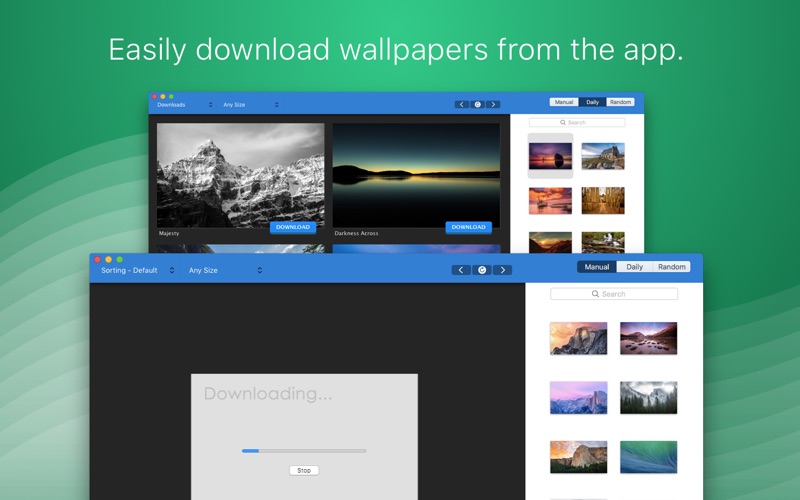
Task: Click Search field in back window
Action: pyautogui.click(x=577, y=122)
